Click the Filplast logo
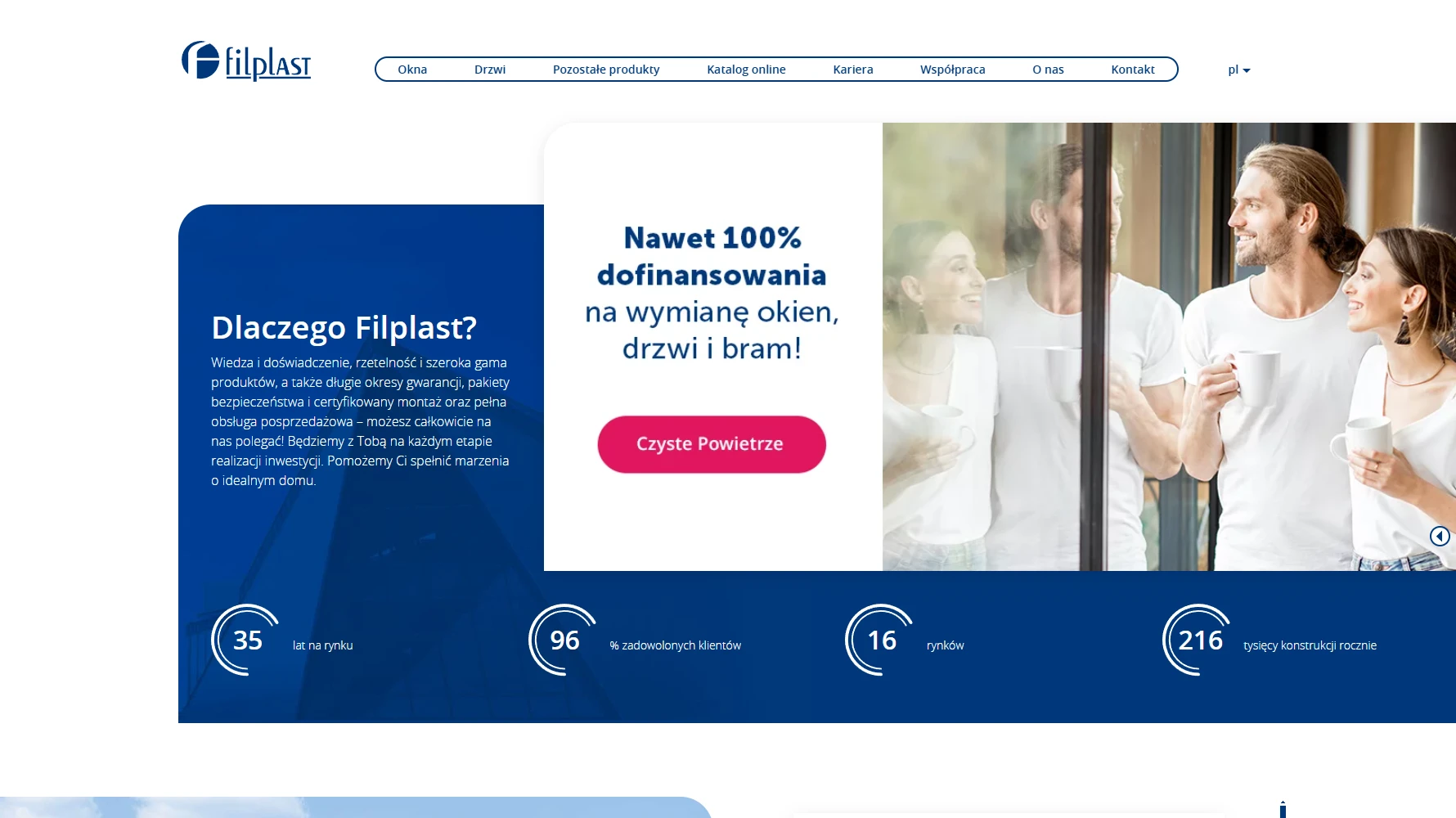The image size is (1456, 818). (246, 61)
